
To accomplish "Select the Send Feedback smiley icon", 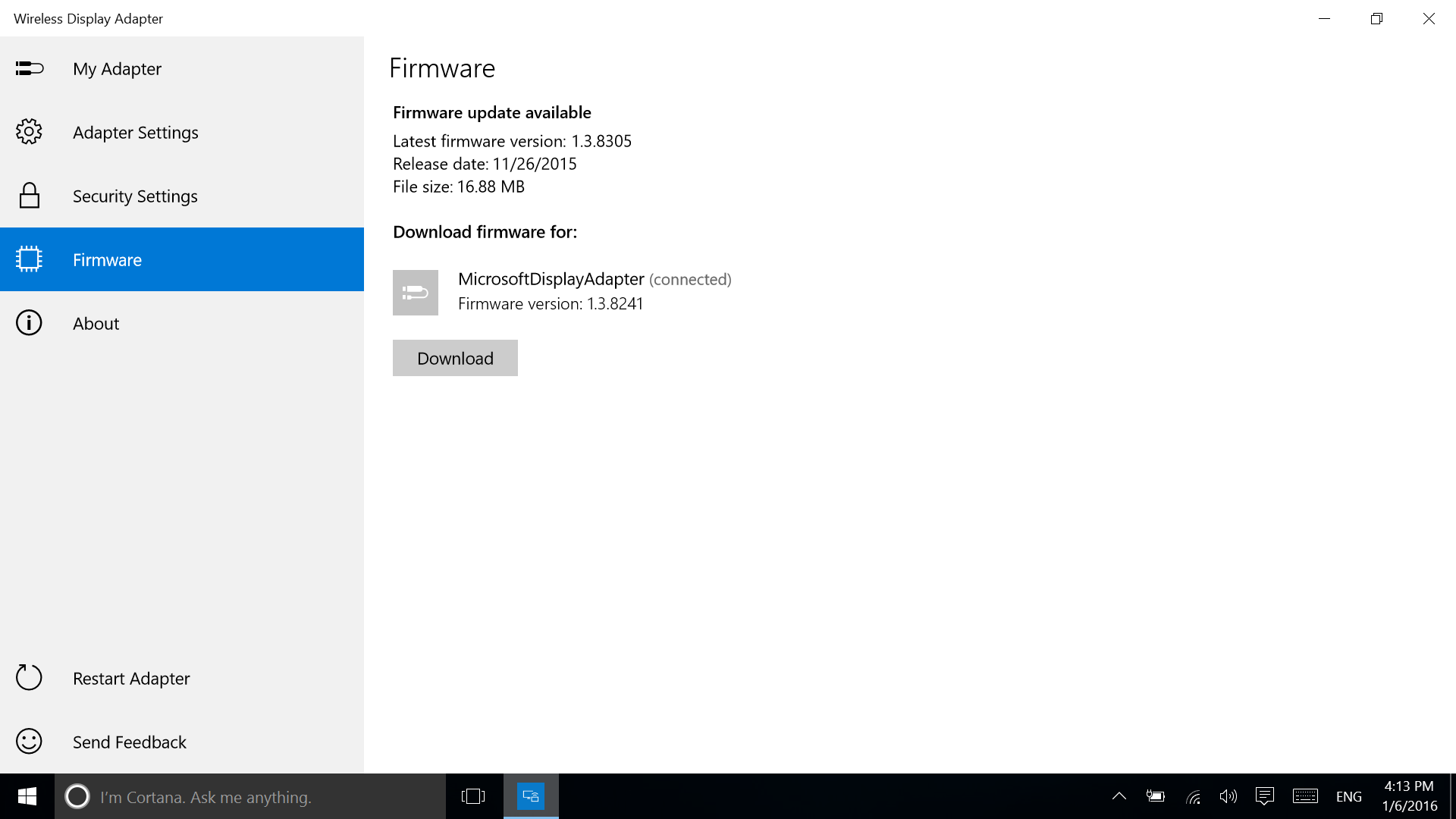I will (28, 741).
